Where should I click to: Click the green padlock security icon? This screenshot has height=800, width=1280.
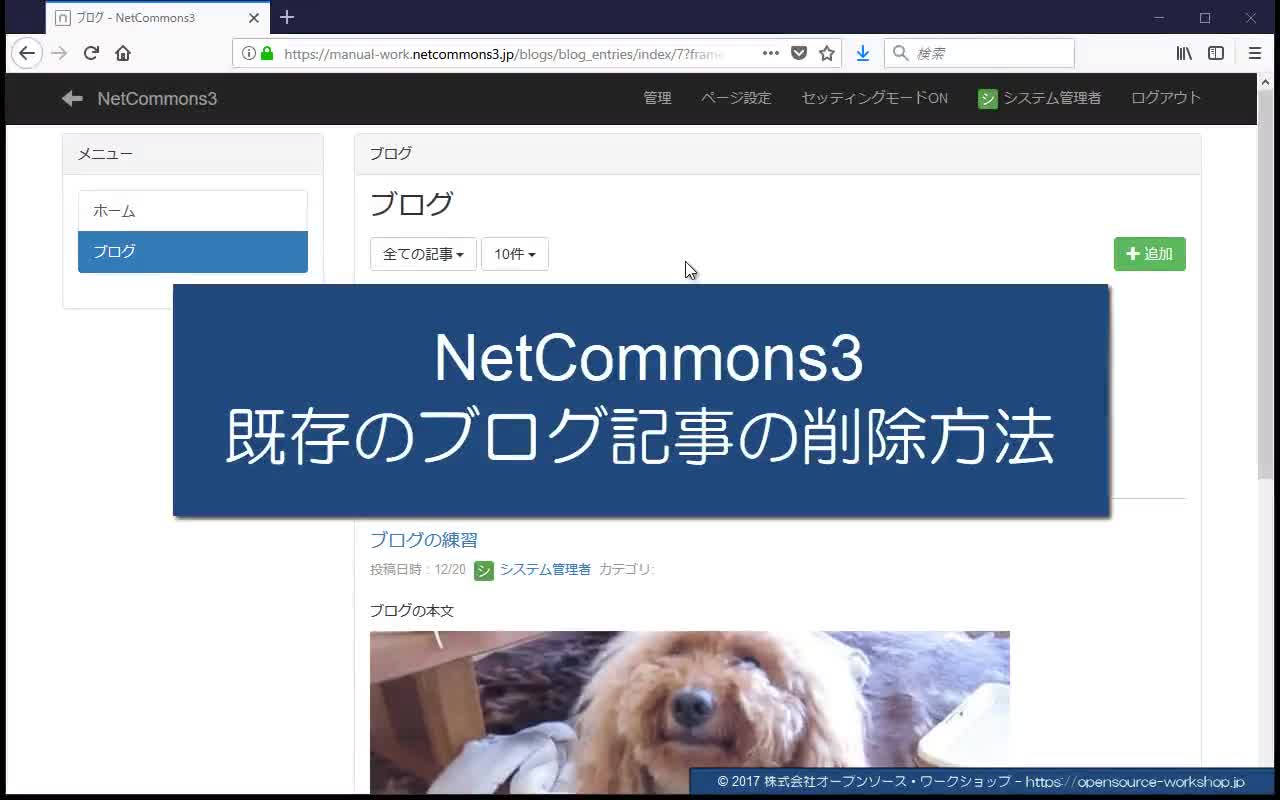[x=267, y=53]
